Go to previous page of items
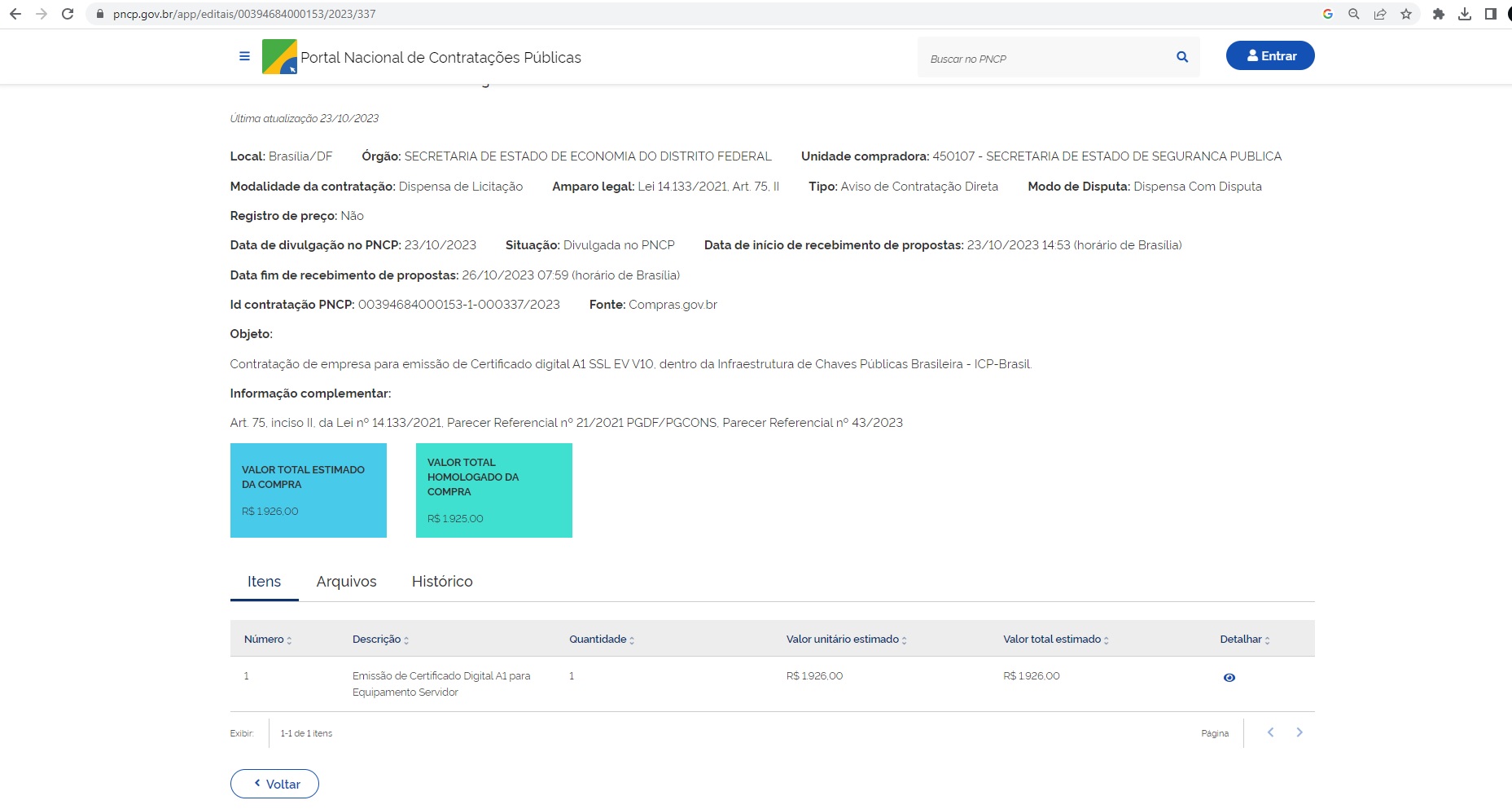 tap(1270, 732)
